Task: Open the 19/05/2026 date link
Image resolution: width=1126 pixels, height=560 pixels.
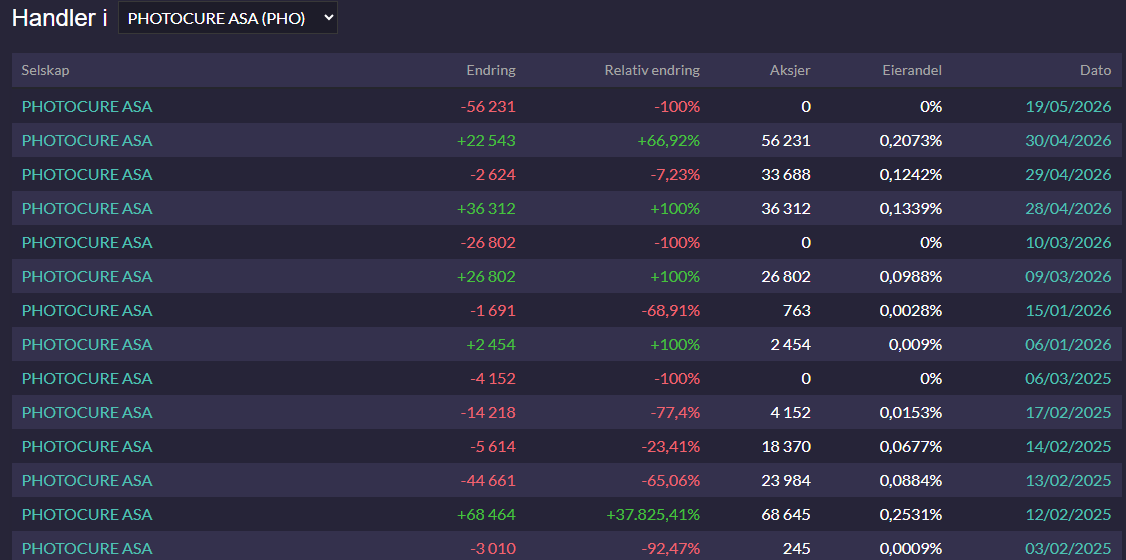Action: tap(1069, 107)
